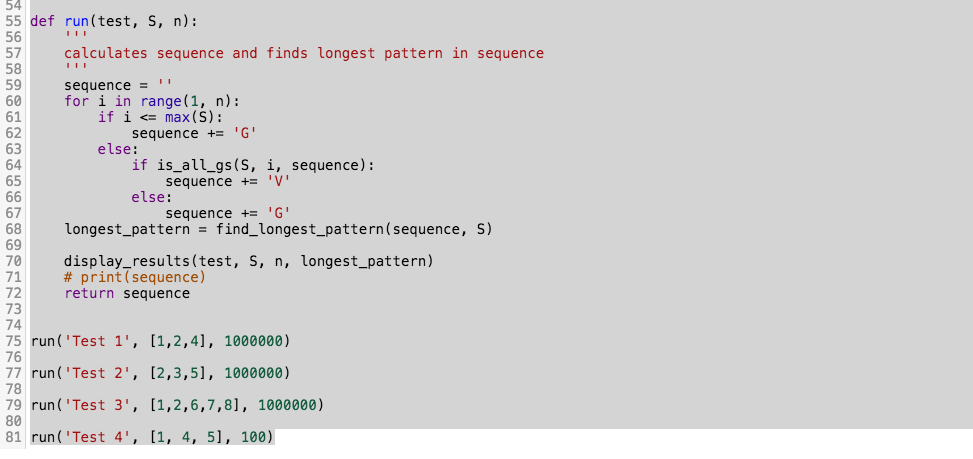Click line number 55 in the gutter
Image resolution: width=973 pixels, height=459 pixels.
click(14, 21)
